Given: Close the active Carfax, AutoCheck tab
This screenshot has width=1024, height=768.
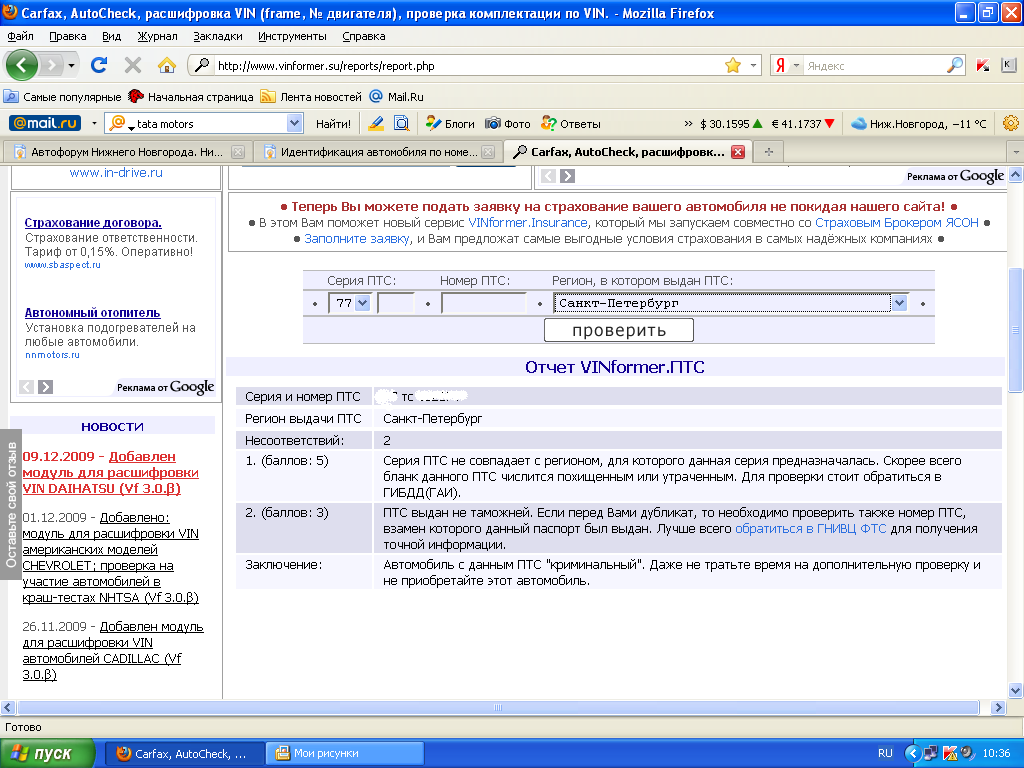Looking at the screenshot, I should tap(738, 152).
